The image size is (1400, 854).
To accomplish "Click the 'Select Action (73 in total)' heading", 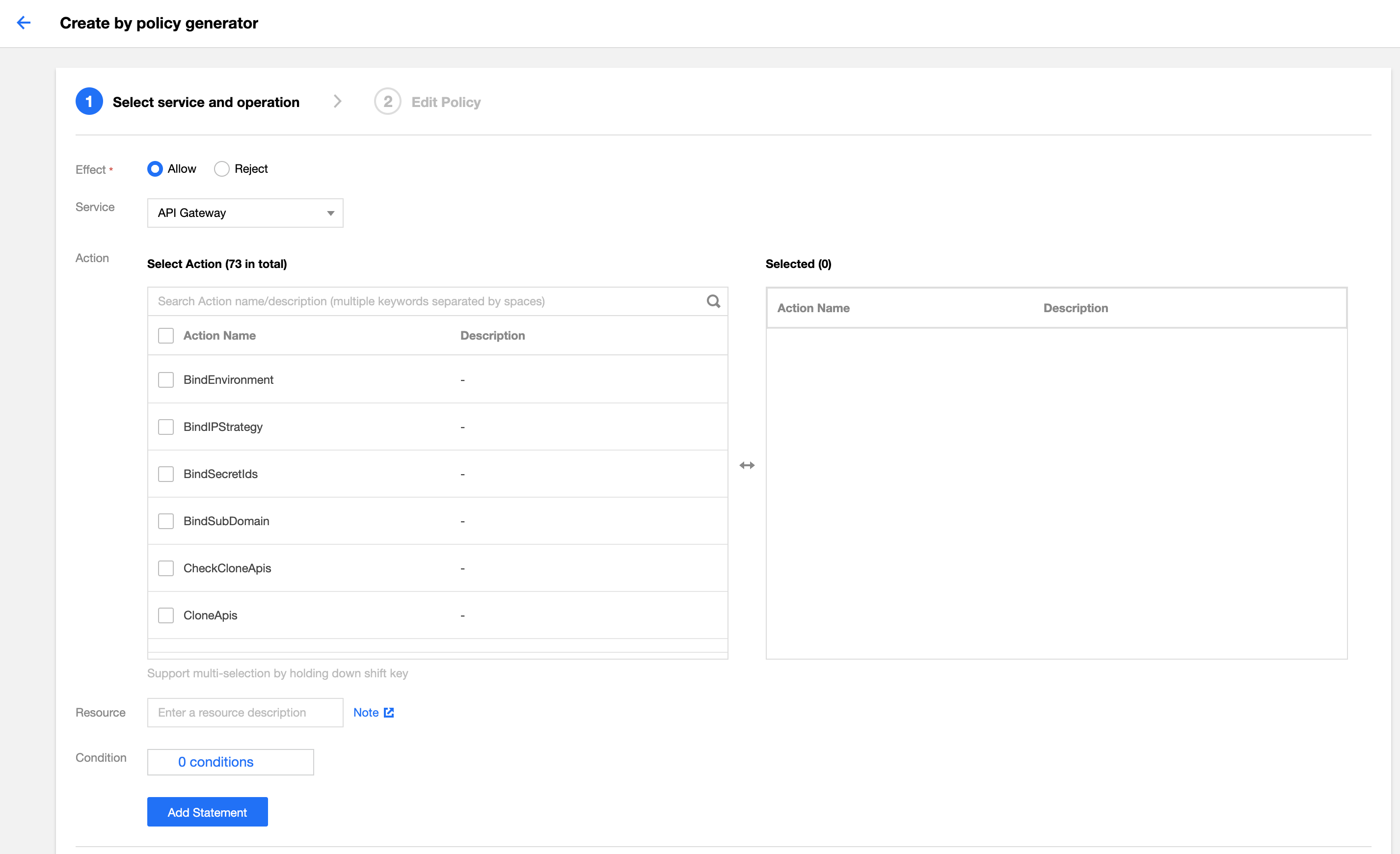I will pyautogui.click(x=217, y=264).
